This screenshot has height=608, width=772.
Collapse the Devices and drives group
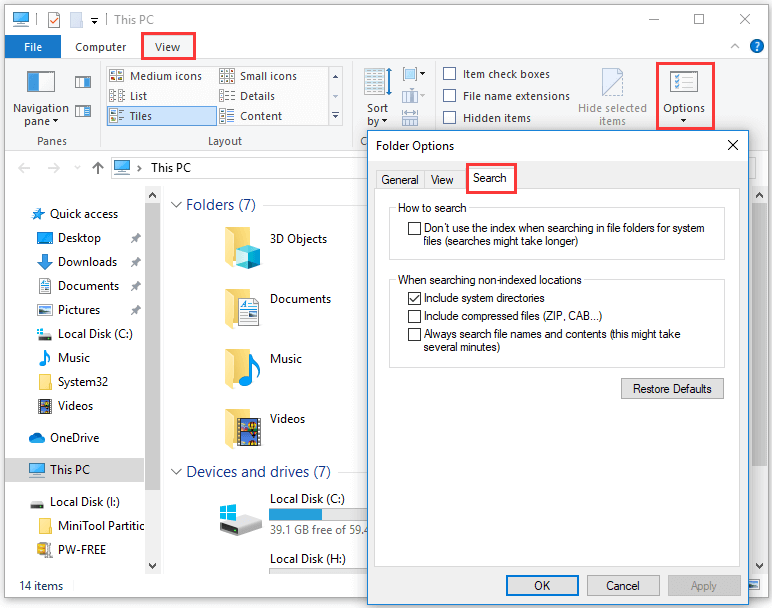coord(176,472)
